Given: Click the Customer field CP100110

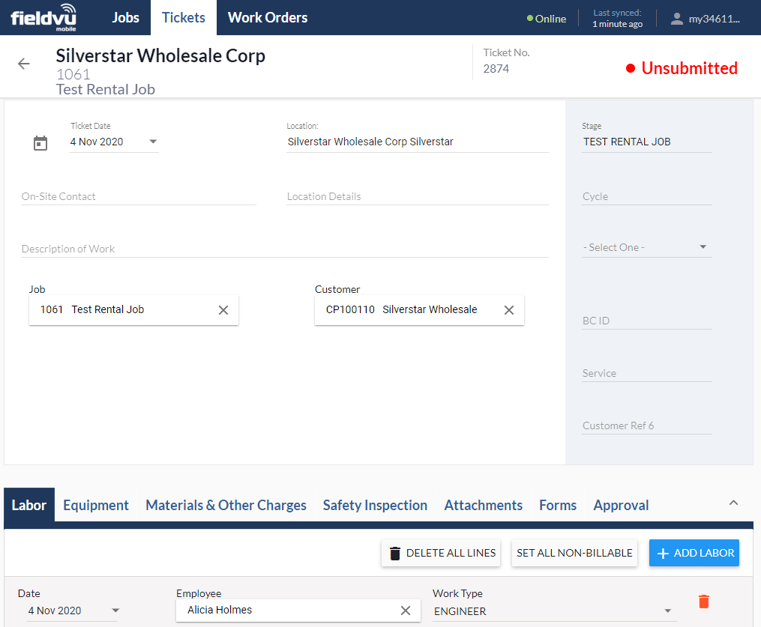Looking at the screenshot, I should click(x=419, y=310).
